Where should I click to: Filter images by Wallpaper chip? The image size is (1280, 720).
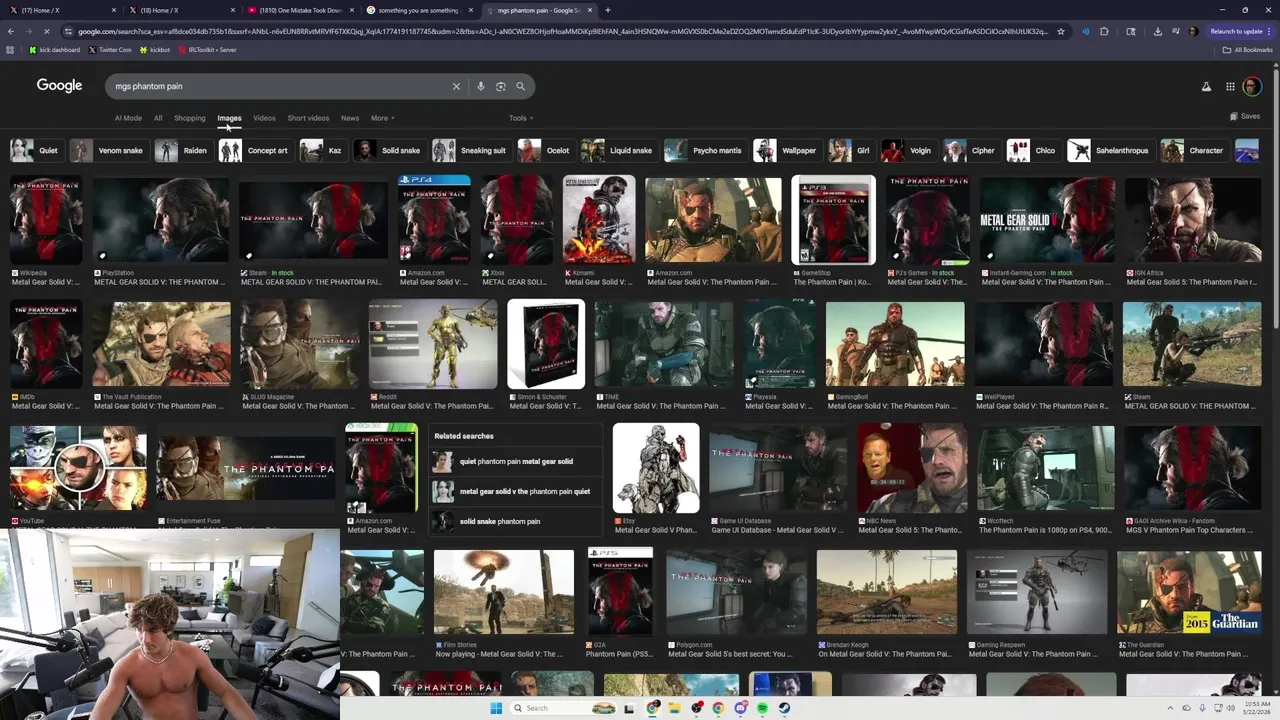click(786, 151)
